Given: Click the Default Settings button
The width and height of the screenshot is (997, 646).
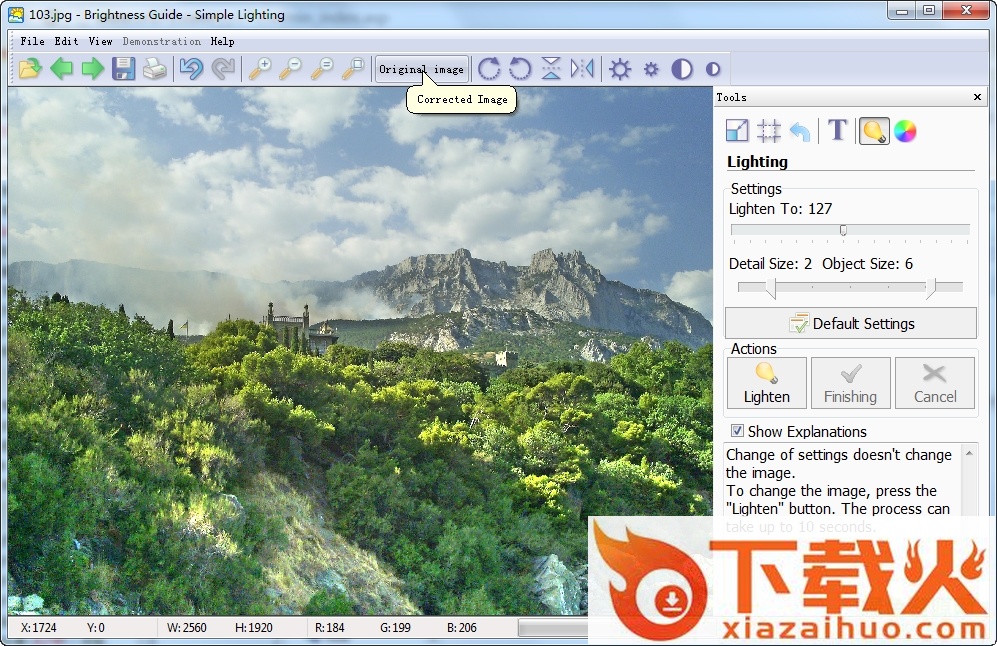Looking at the screenshot, I should [850, 323].
